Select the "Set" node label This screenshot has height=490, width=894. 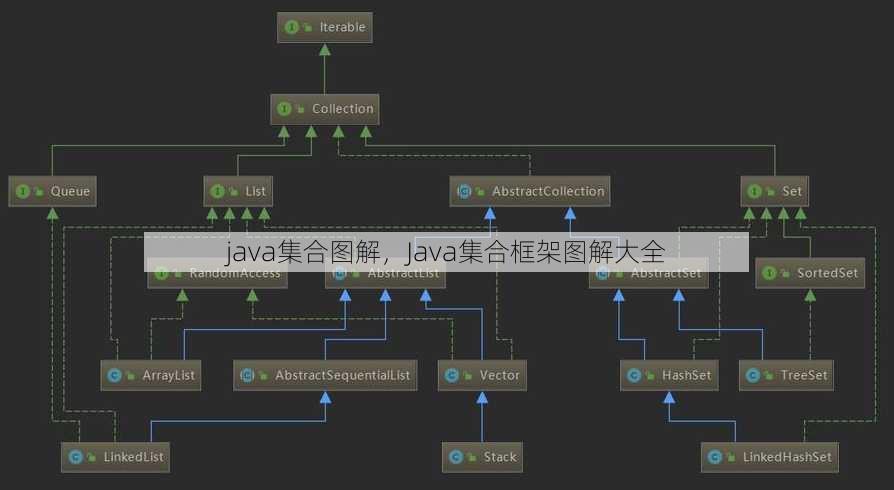click(792, 191)
